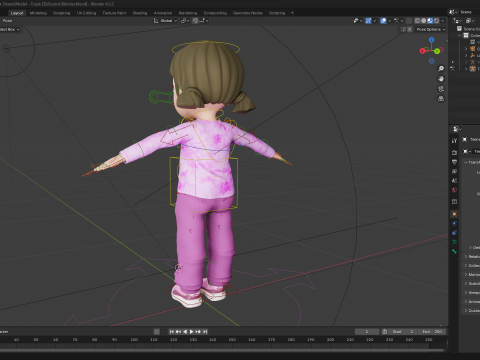Click the End frame field in timeline

click(x=432, y=332)
